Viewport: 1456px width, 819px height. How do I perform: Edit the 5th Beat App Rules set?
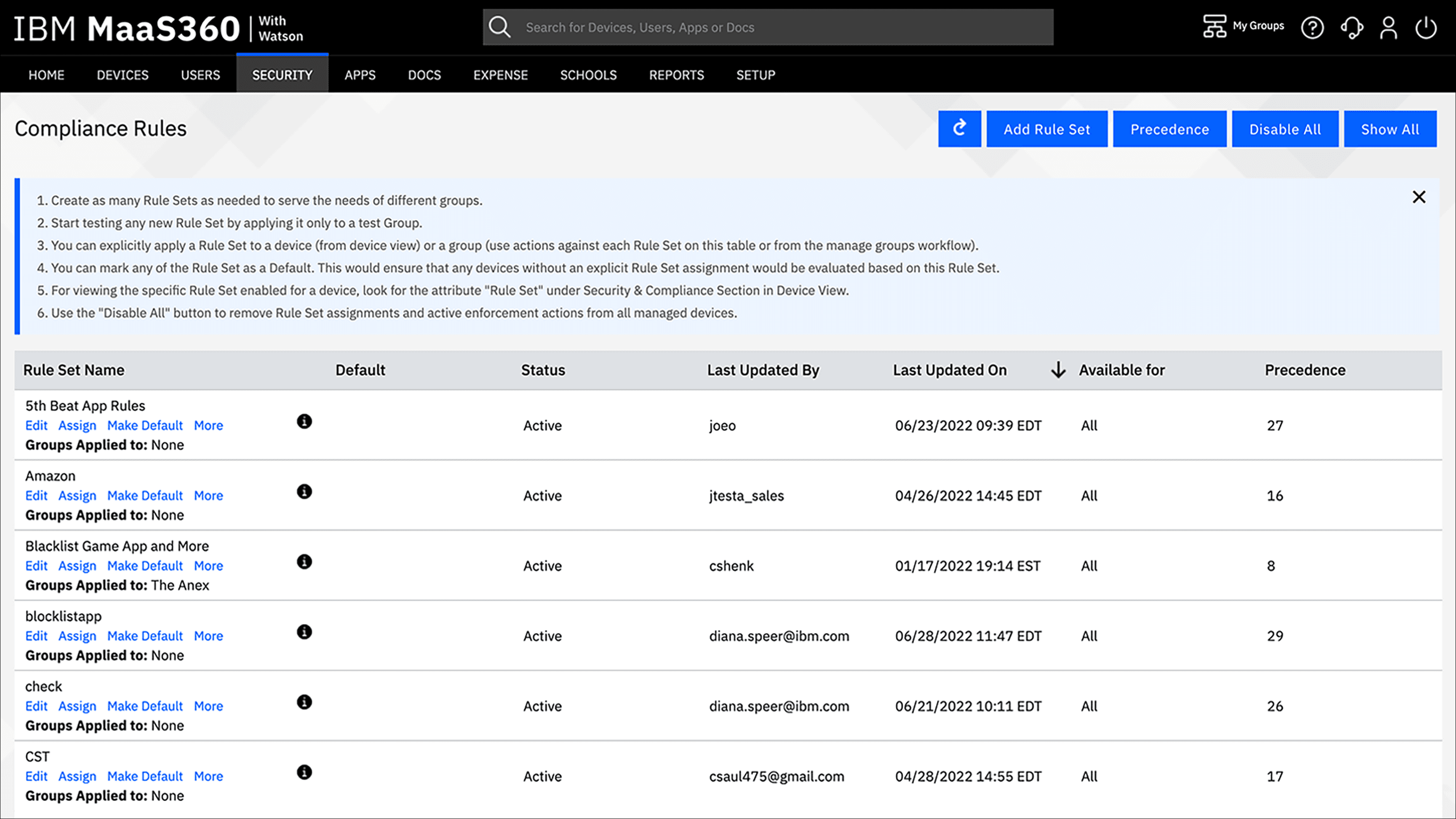(x=37, y=426)
